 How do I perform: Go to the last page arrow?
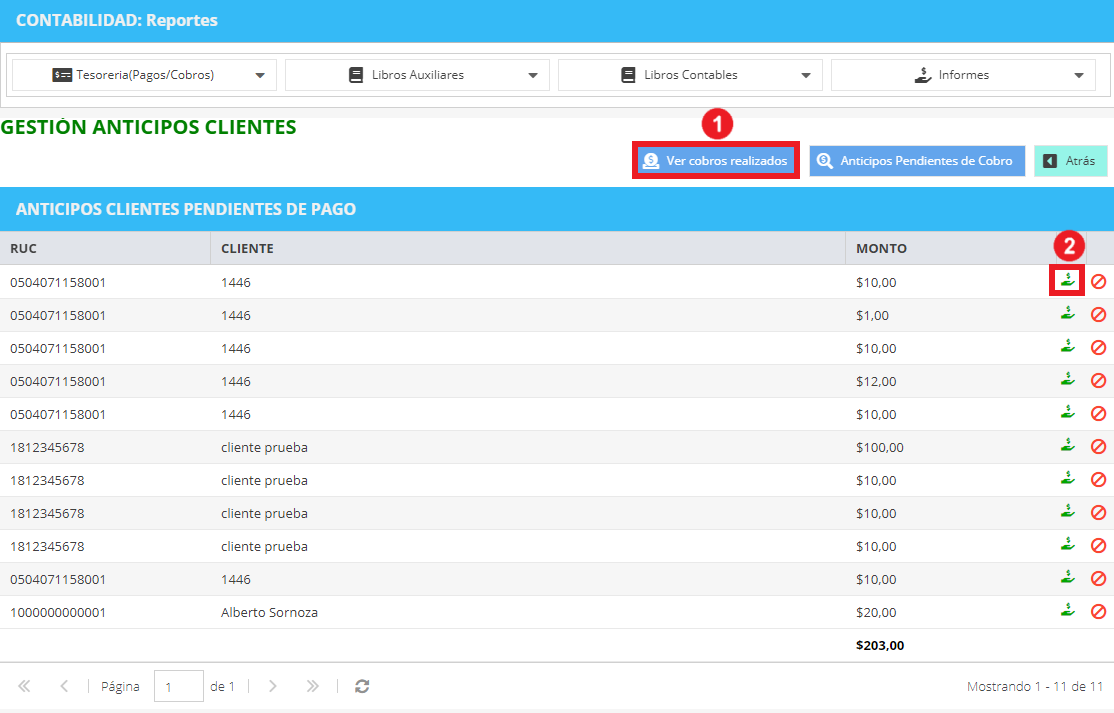click(313, 686)
